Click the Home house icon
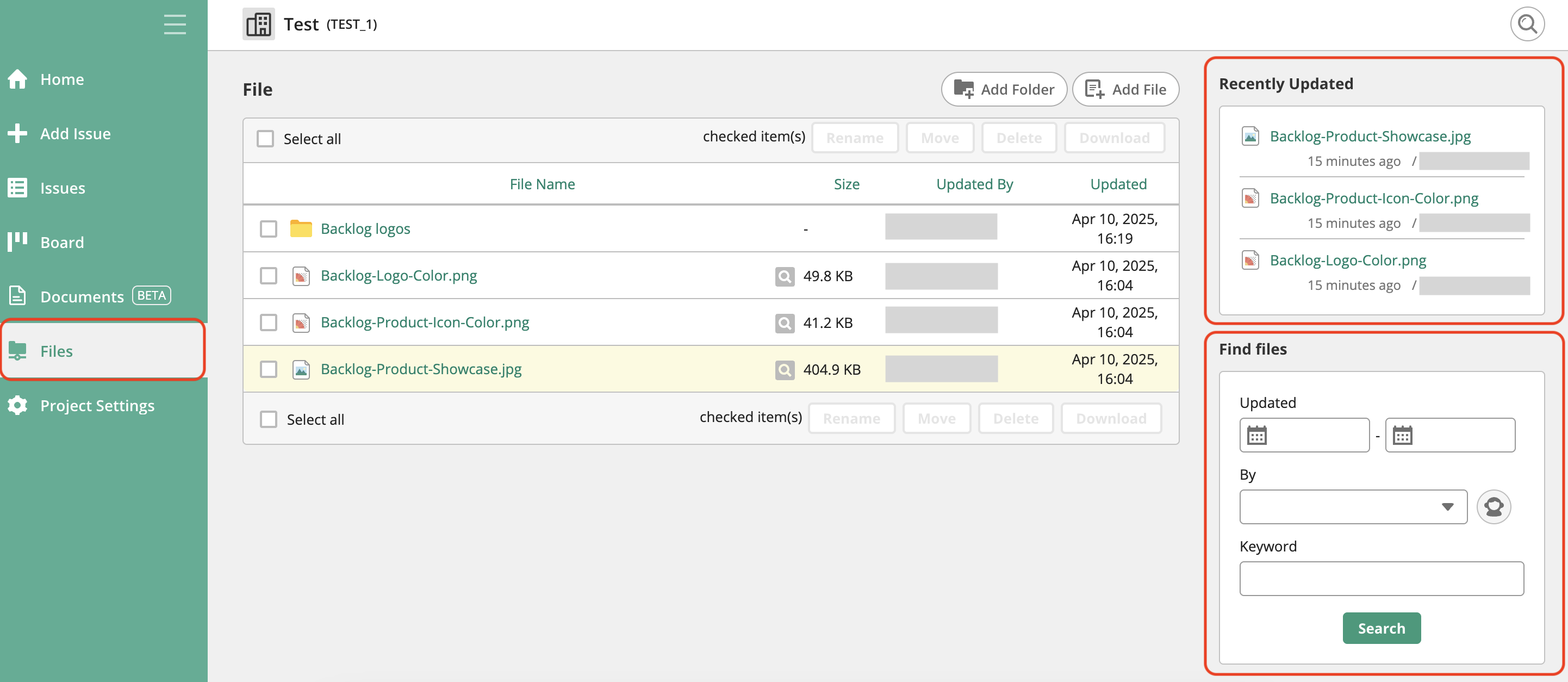The height and width of the screenshot is (682, 1568). pos(17,79)
